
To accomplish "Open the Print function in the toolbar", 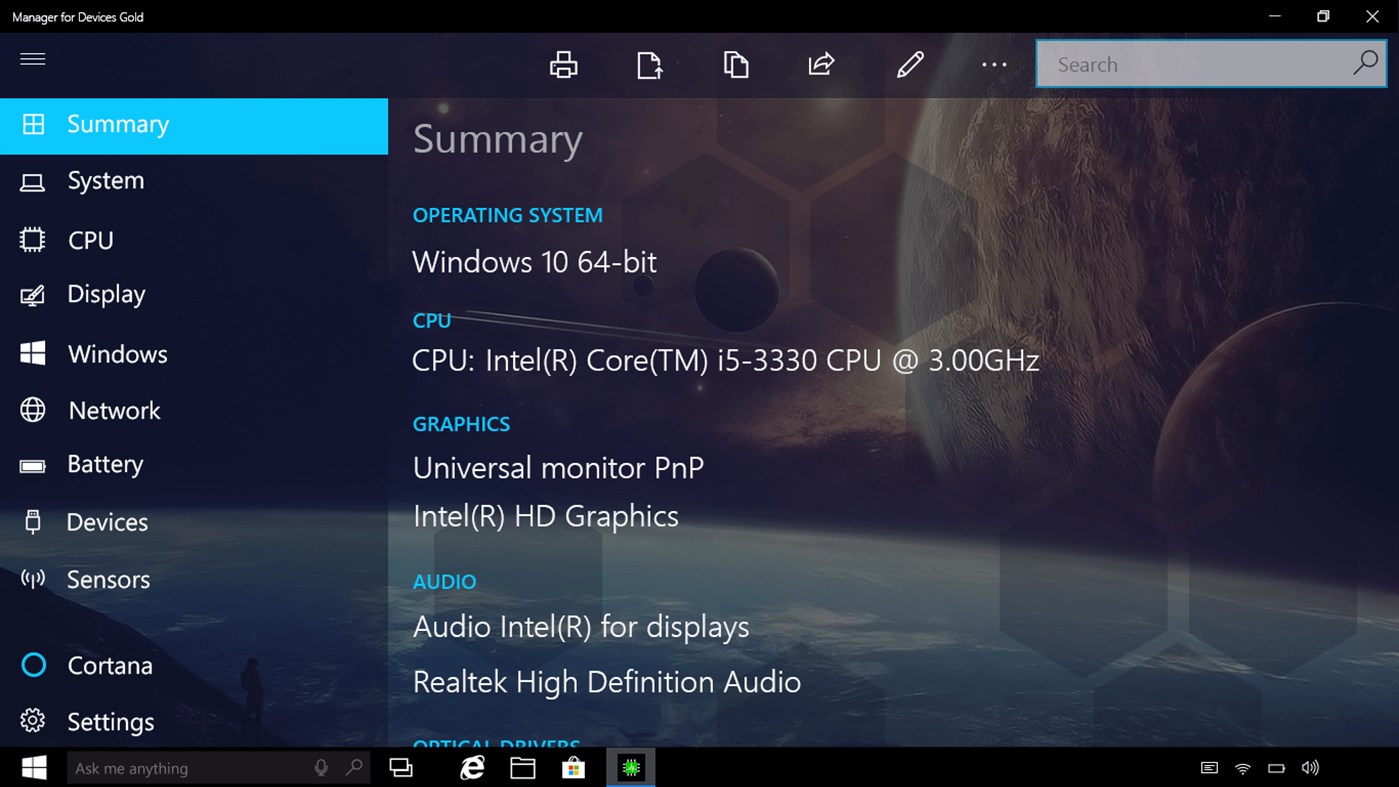I will tap(563, 63).
